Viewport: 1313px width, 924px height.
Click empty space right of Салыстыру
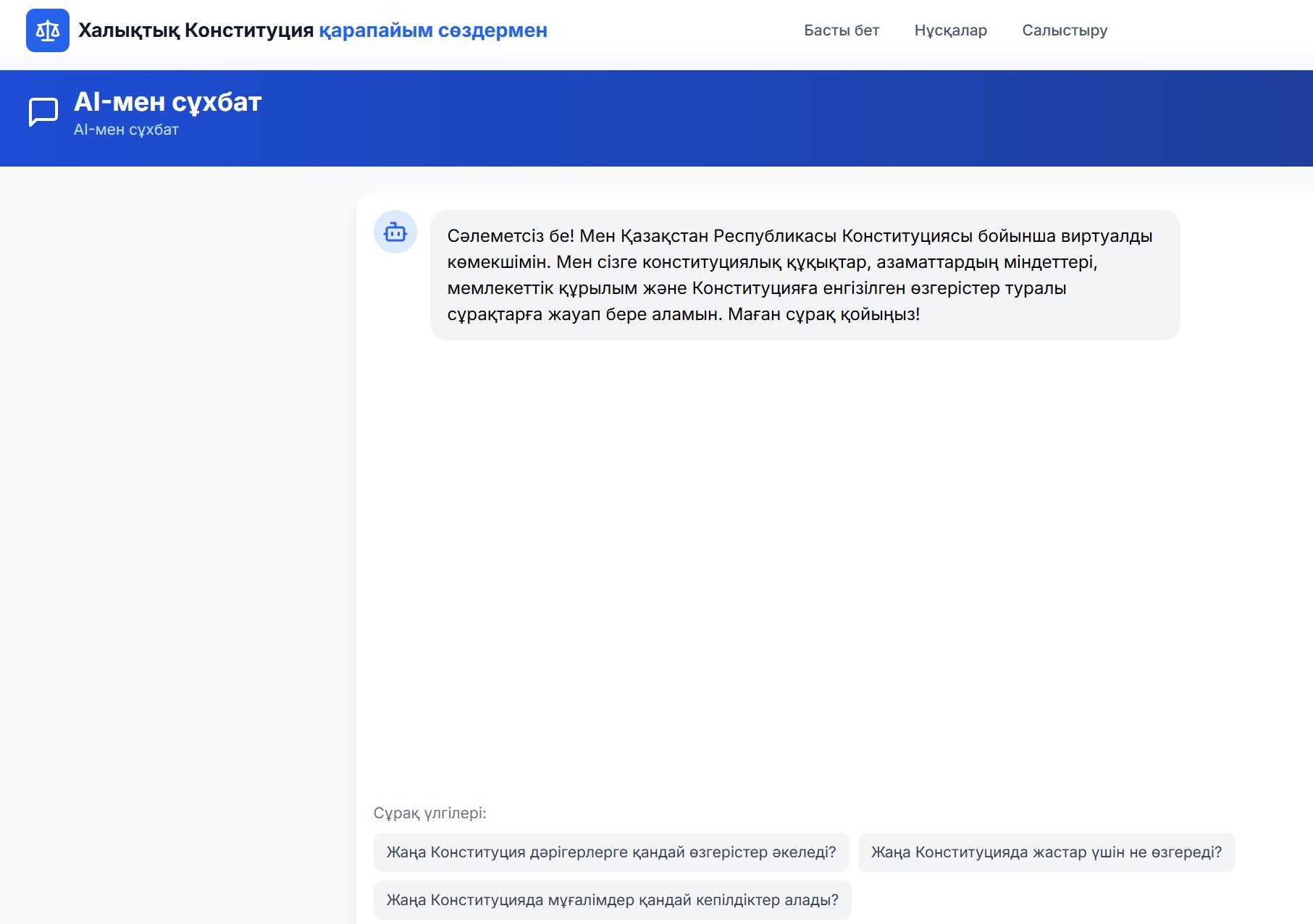(1217, 30)
